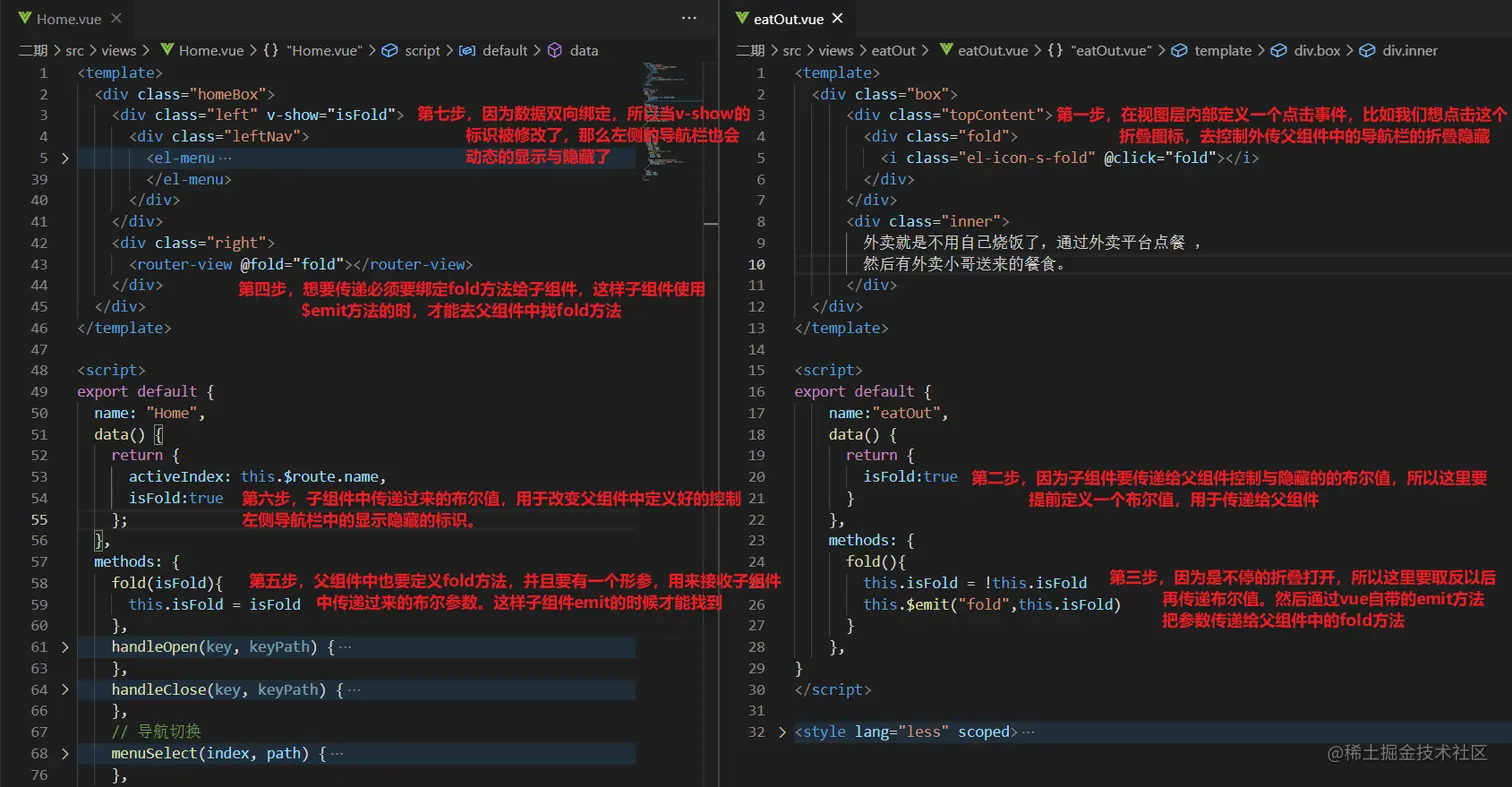Switch to the eatOut.vue editor tab

coord(790,18)
